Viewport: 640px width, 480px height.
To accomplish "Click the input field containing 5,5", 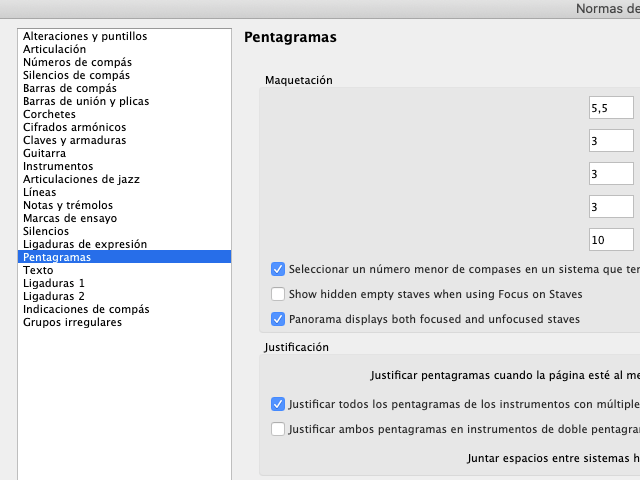I will tap(611, 108).
